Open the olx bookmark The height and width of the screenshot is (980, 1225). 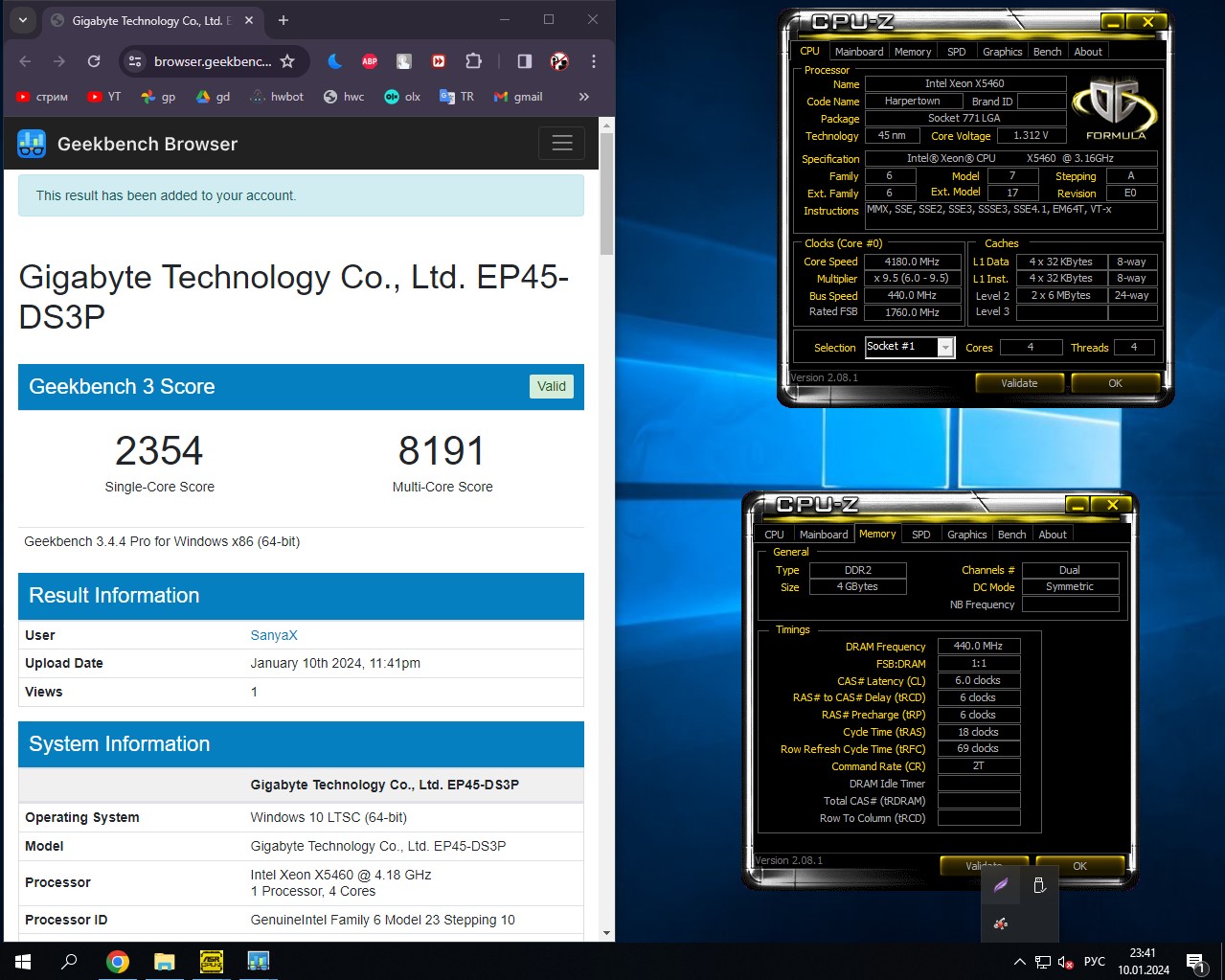click(x=402, y=97)
